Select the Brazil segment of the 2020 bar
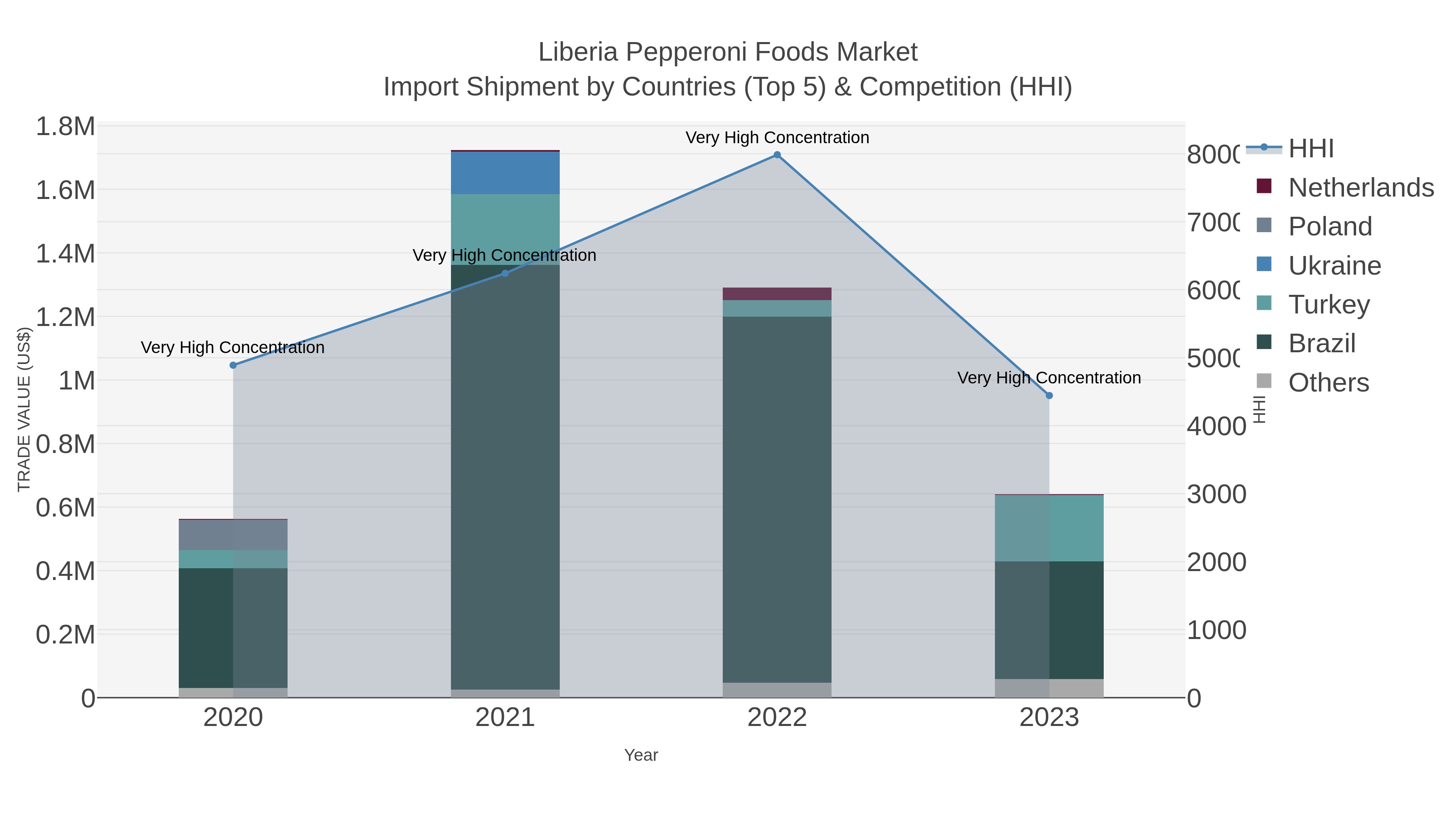The height and width of the screenshot is (819, 1456). [233, 628]
